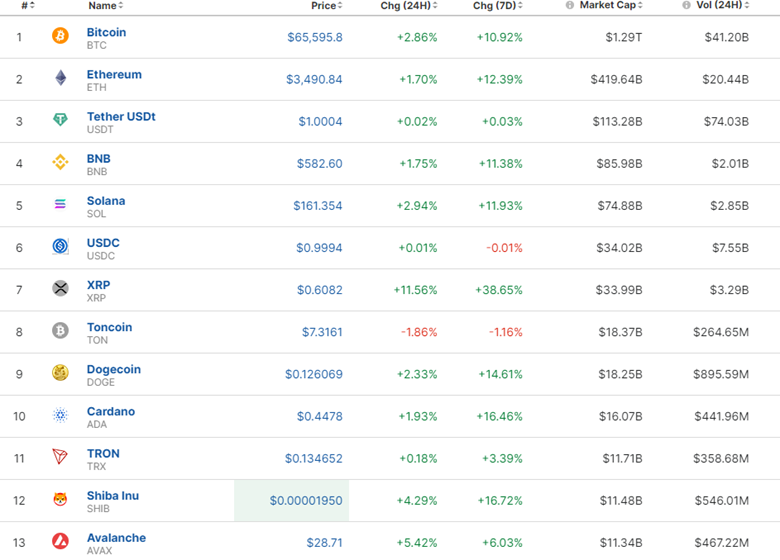Image resolution: width=780 pixels, height=560 pixels.
Task: Sort by rank number column header
Action: click(x=28, y=6)
